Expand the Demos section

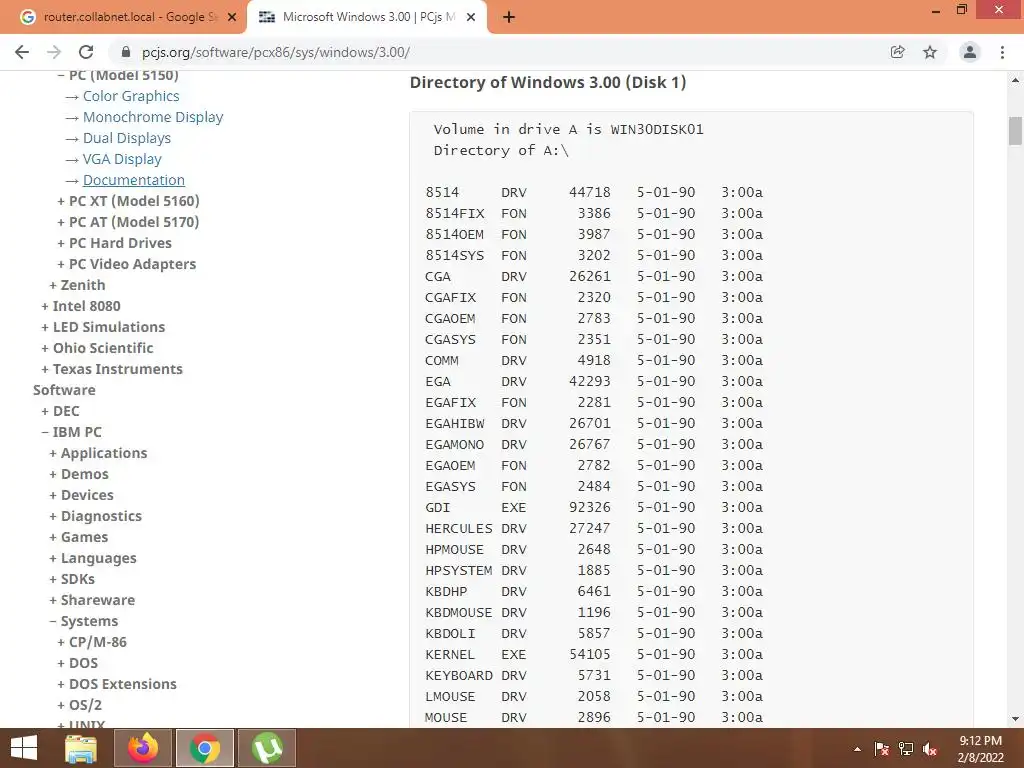pos(79,474)
